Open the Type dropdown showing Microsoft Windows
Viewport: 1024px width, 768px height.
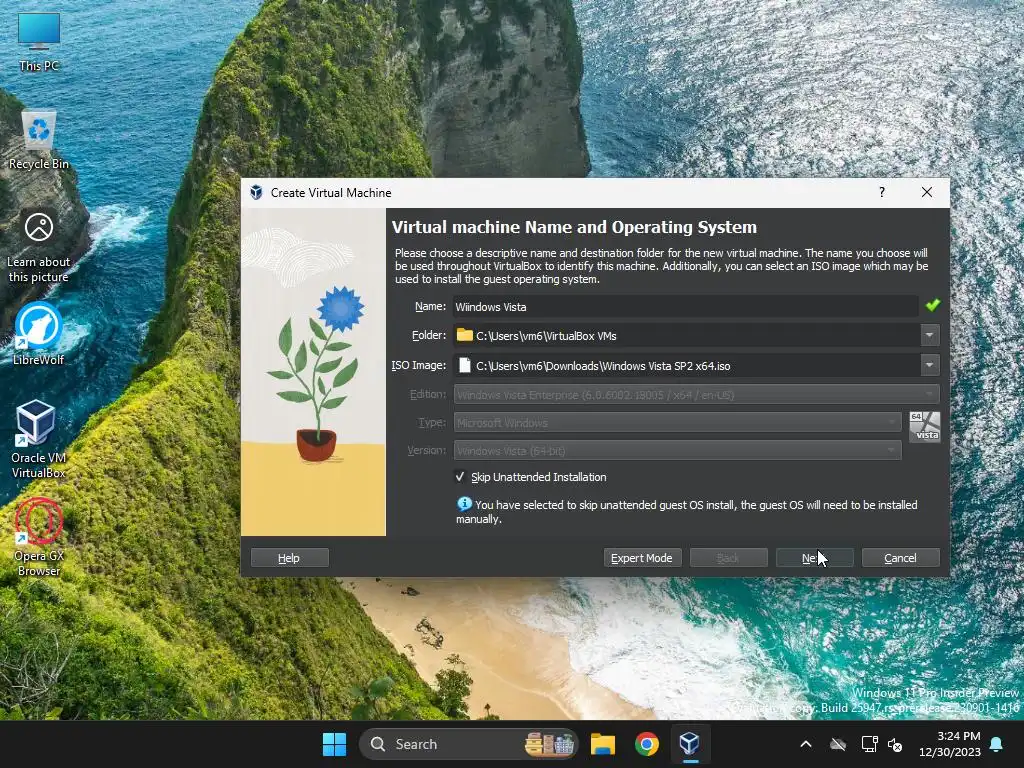(677, 423)
